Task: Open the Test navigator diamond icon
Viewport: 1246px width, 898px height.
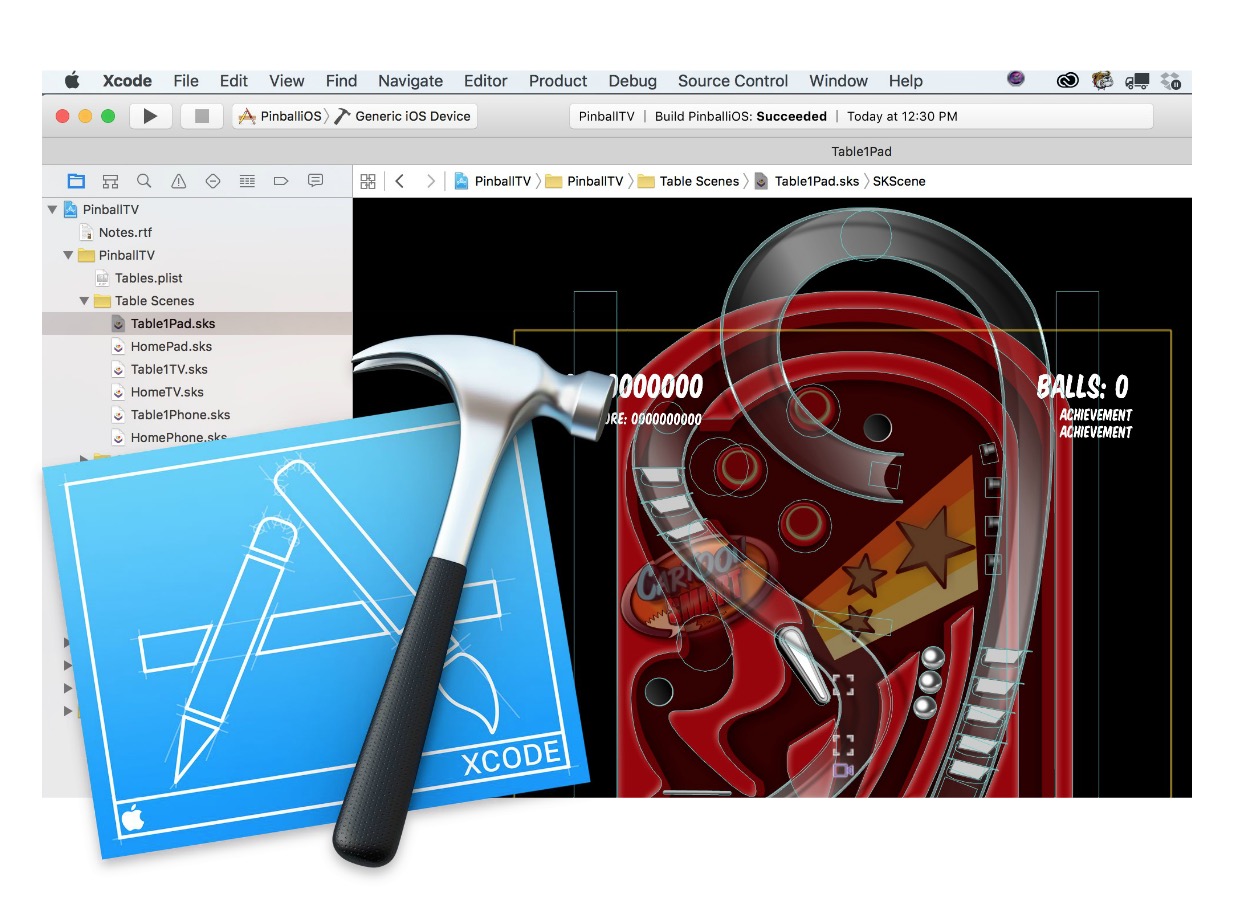Action: pyautogui.click(x=212, y=181)
